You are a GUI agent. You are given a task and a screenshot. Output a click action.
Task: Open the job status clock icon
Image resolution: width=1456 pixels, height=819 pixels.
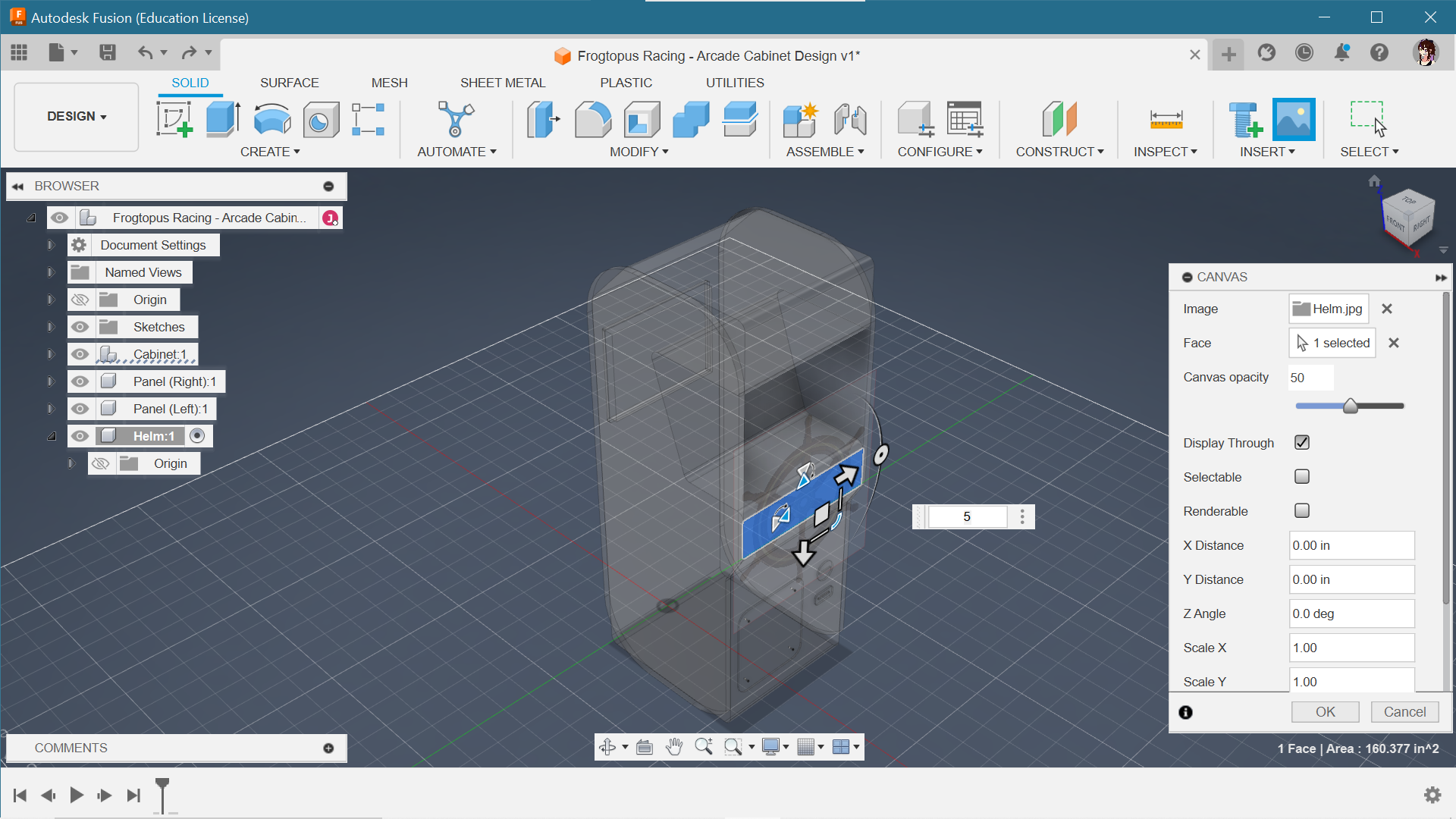(x=1304, y=52)
